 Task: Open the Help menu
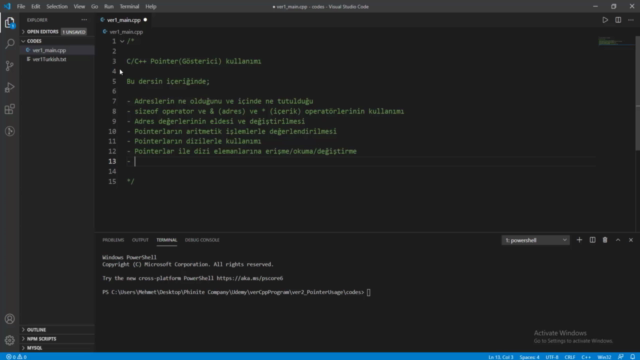[x=151, y=7]
